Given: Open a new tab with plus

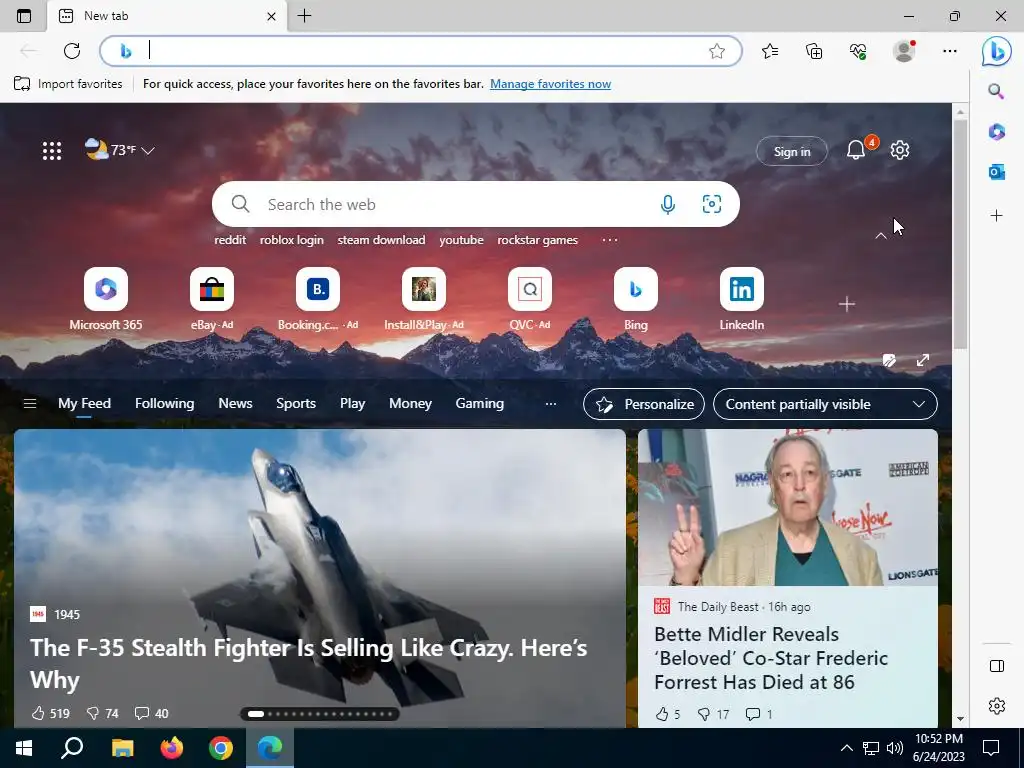Looking at the screenshot, I should coord(304,16).
